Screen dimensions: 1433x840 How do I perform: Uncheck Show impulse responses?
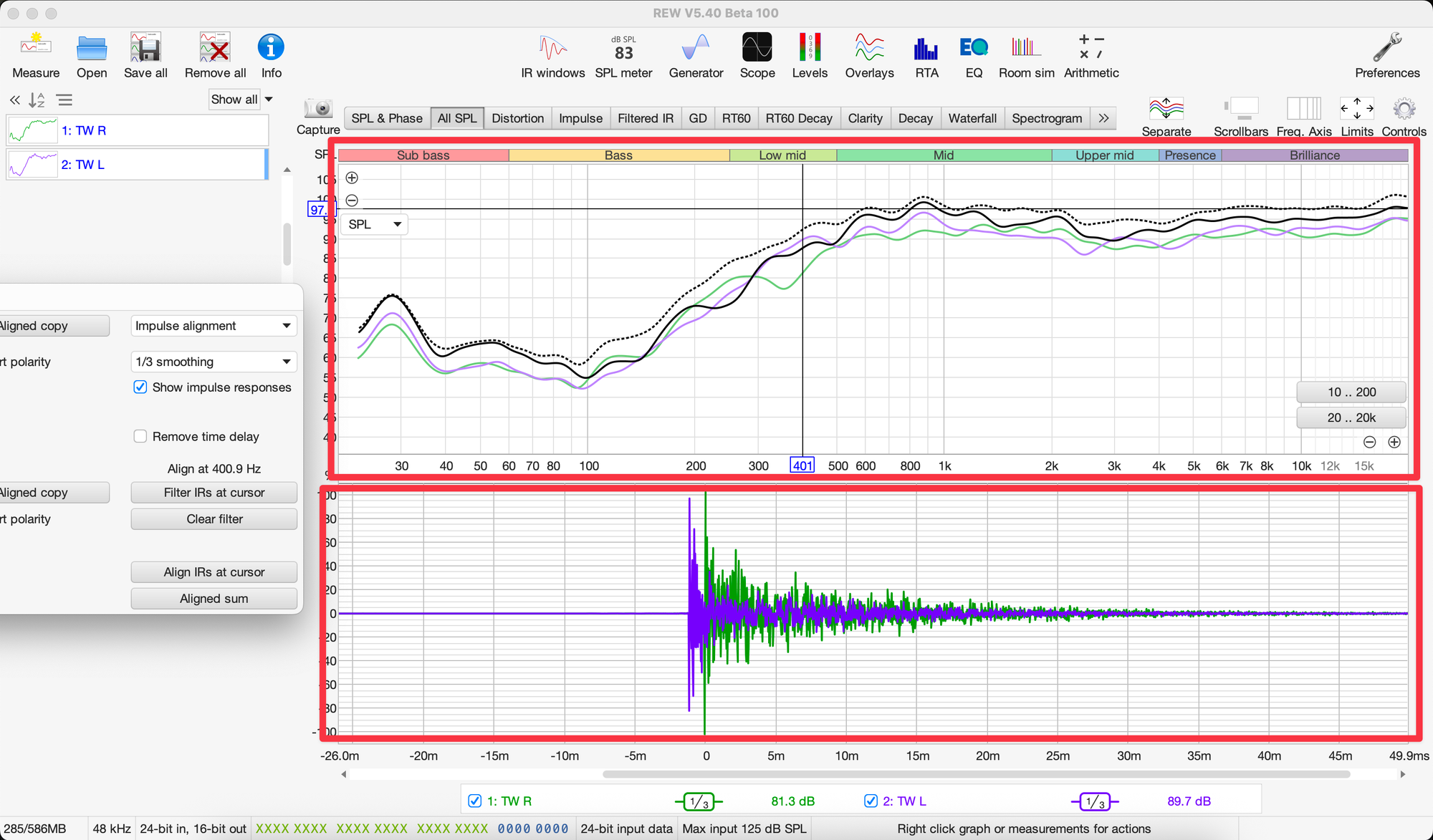point(140,387)
